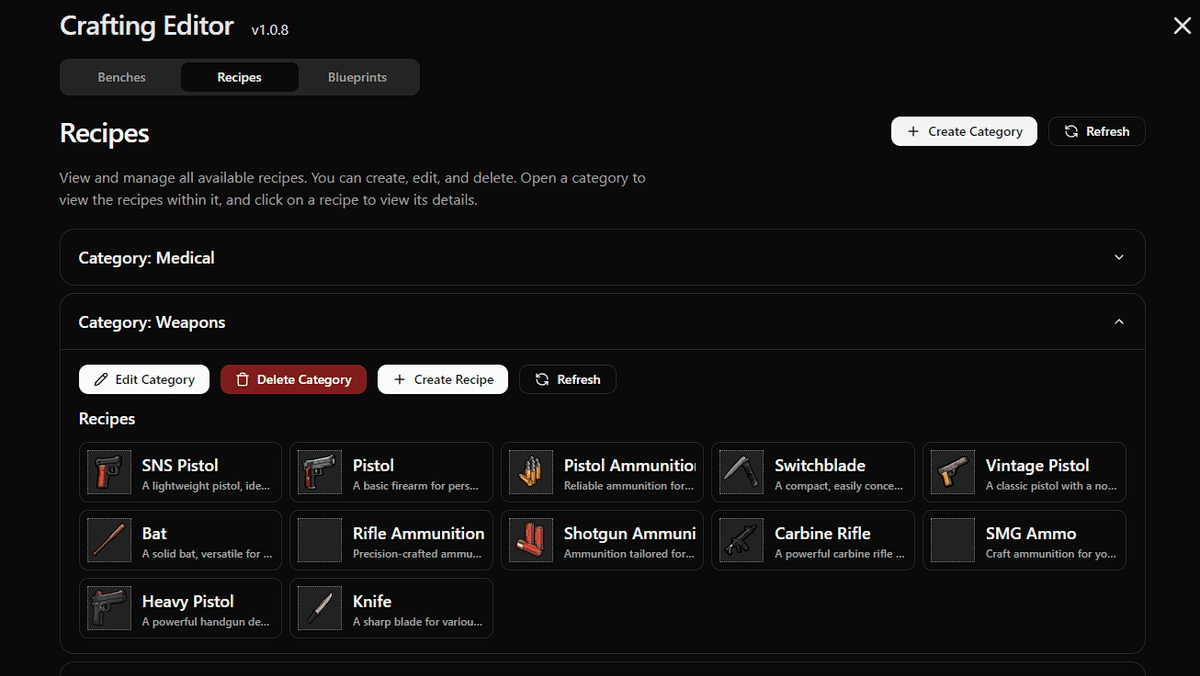The width and height of the screenshot is (1200, 676).
Task: Click Create Recipe in the Weapons category
Action: point(442,379)
